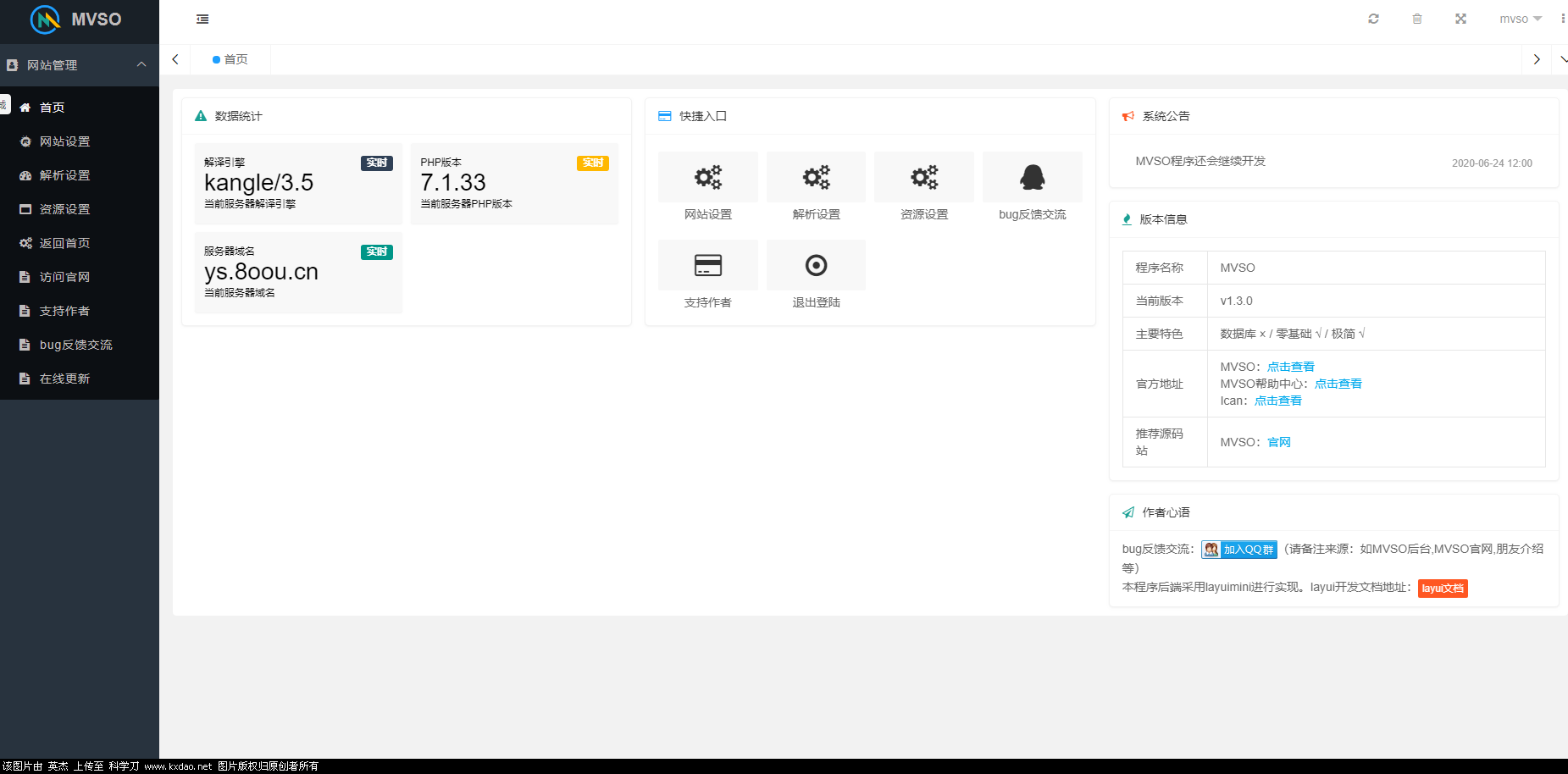Click the 数据统计 warning triangle icon
1568x774 pixels.
201,116
